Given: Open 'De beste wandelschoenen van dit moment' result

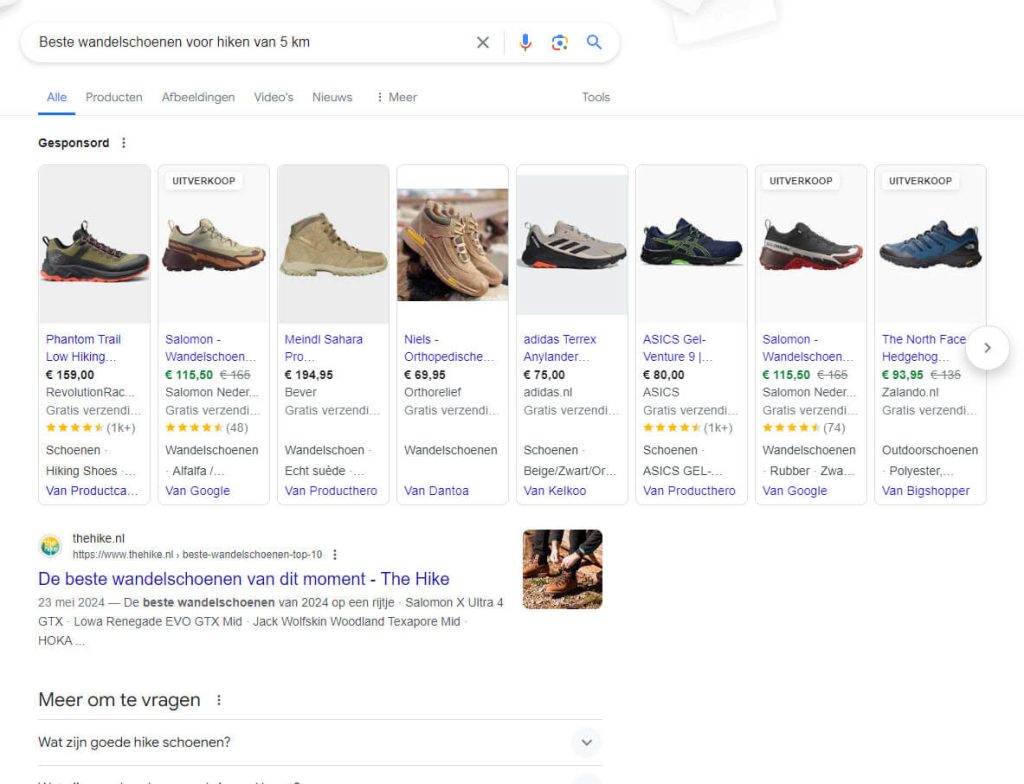Looking at the screenshot, I should [x=244, y=579].
